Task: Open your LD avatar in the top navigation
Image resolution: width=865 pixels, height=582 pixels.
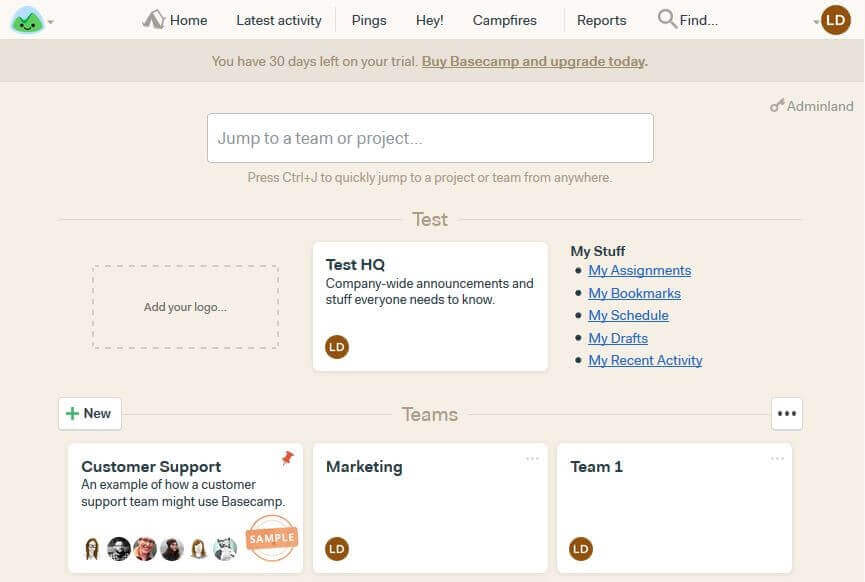Action: (836, 19)
